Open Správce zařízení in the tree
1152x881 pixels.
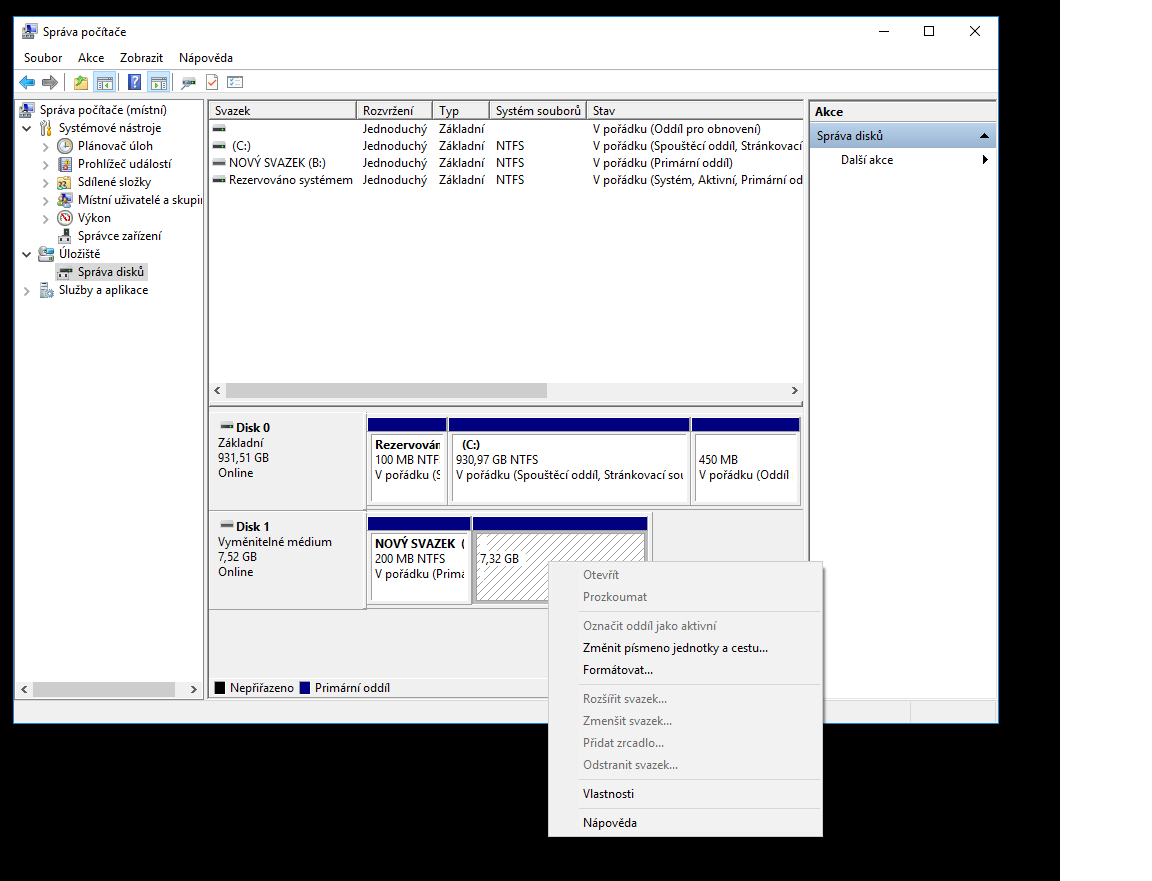tap(119, 236)
